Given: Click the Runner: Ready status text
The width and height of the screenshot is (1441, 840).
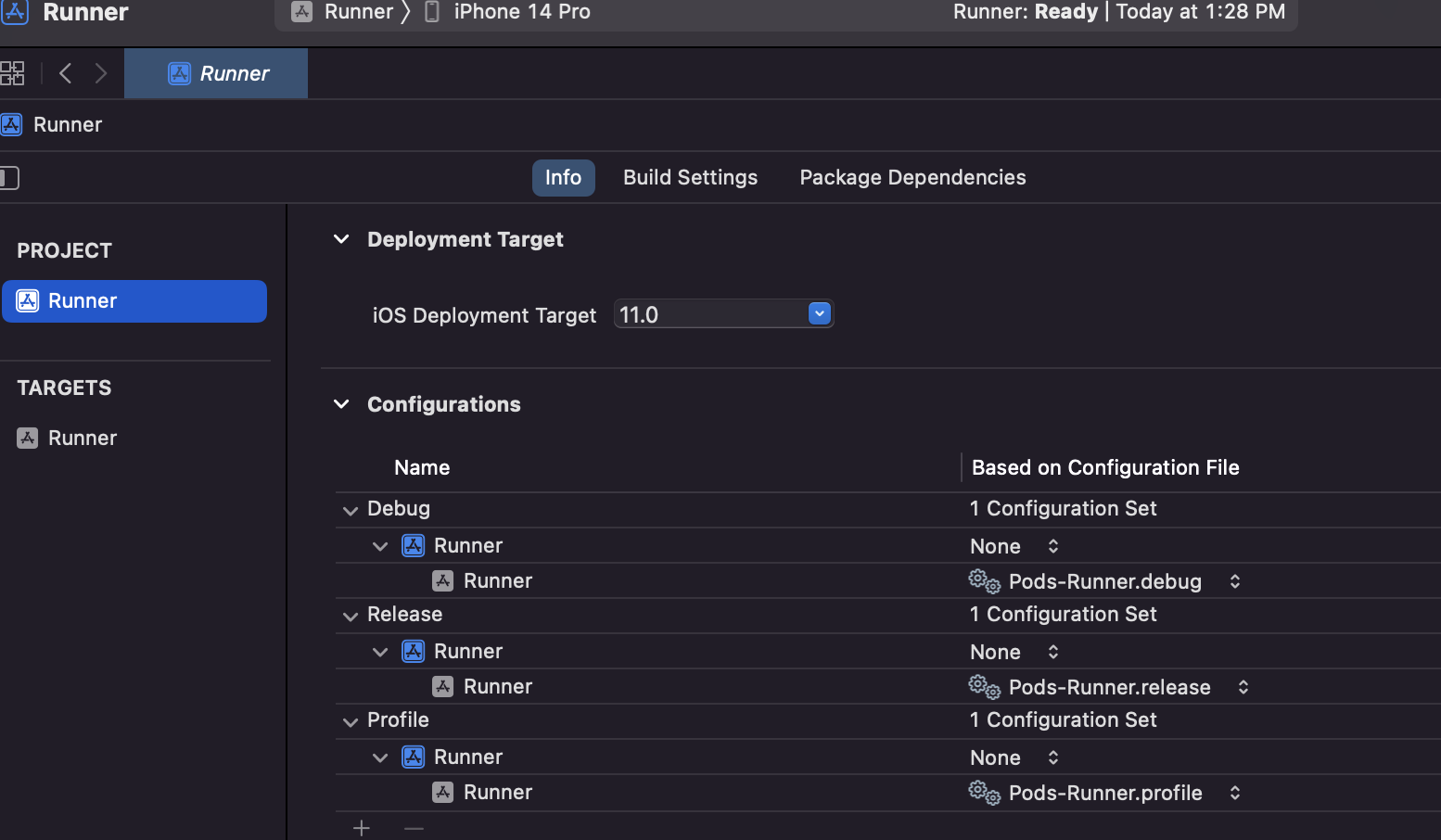Looking at the screenshot, I should tap(1025, 12).
